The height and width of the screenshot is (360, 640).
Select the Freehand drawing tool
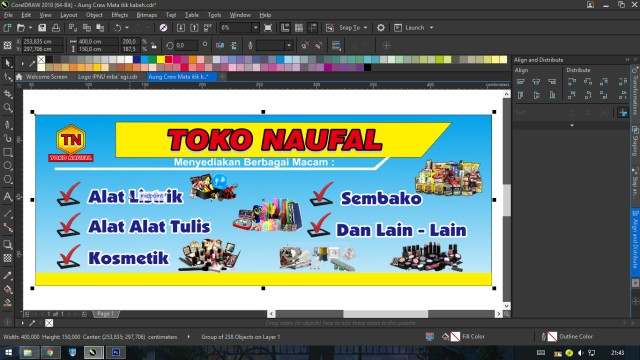[7, 124]
